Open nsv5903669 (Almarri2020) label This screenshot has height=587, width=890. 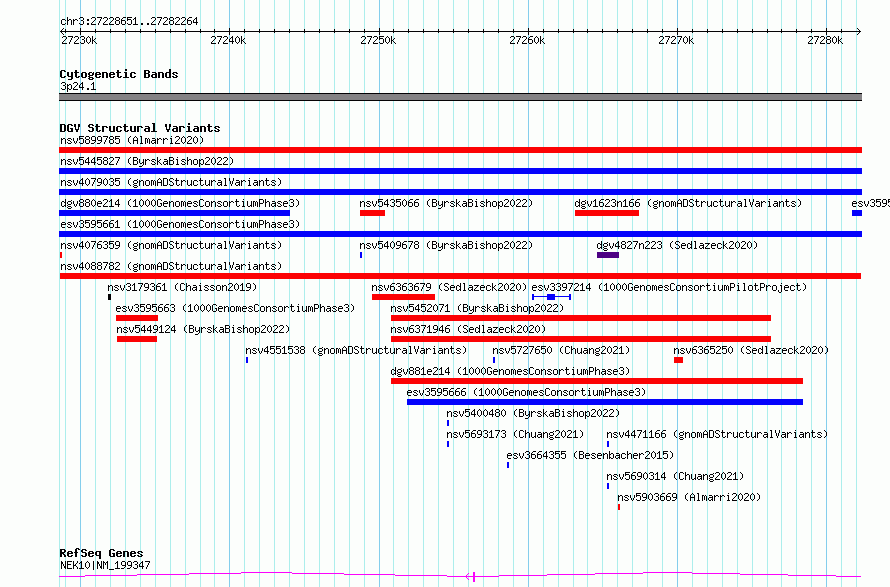point(689,497)
